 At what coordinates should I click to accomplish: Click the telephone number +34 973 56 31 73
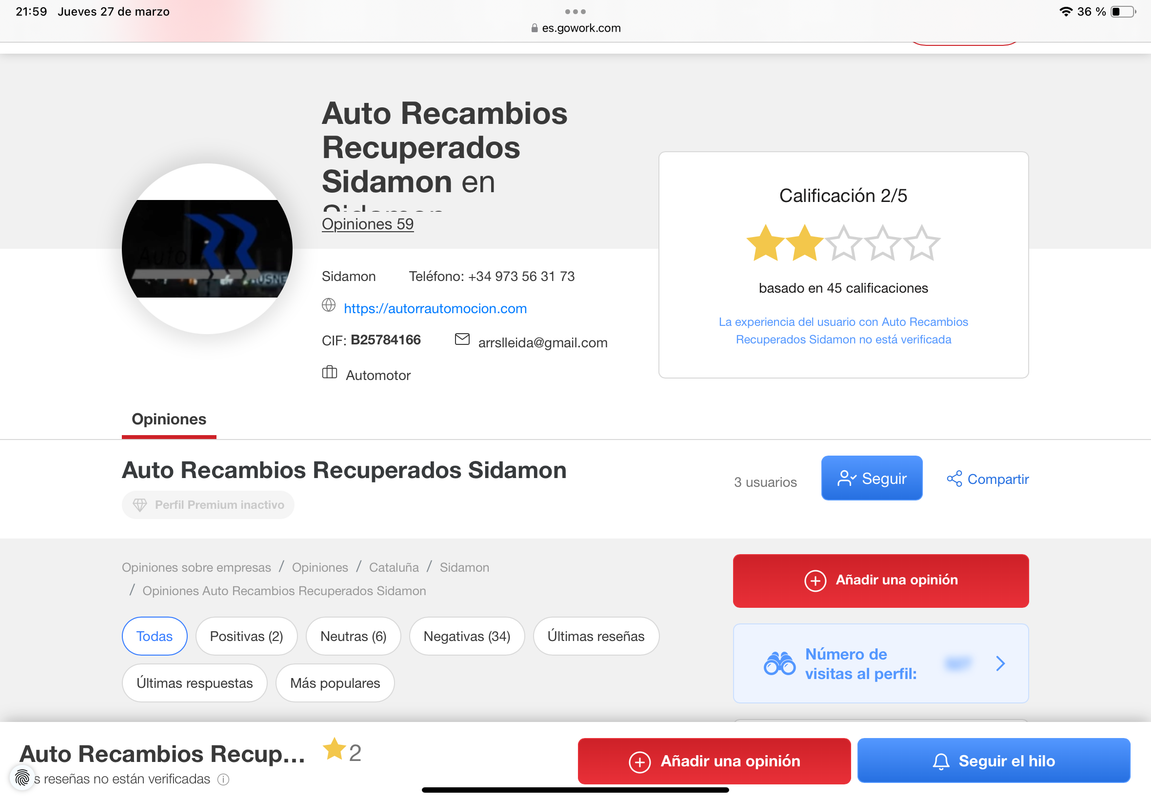[x=521, y=277]
